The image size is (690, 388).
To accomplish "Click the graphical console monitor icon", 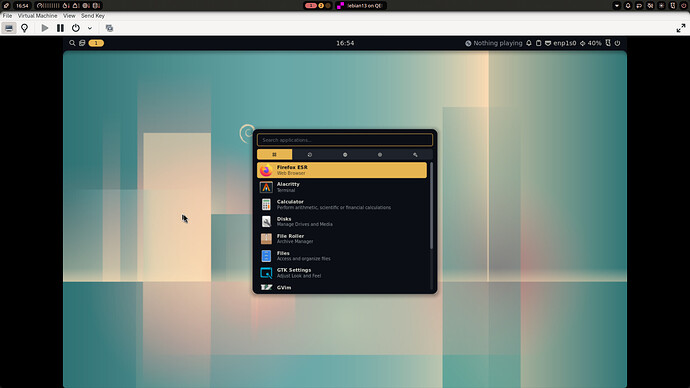I will [9, 28].
